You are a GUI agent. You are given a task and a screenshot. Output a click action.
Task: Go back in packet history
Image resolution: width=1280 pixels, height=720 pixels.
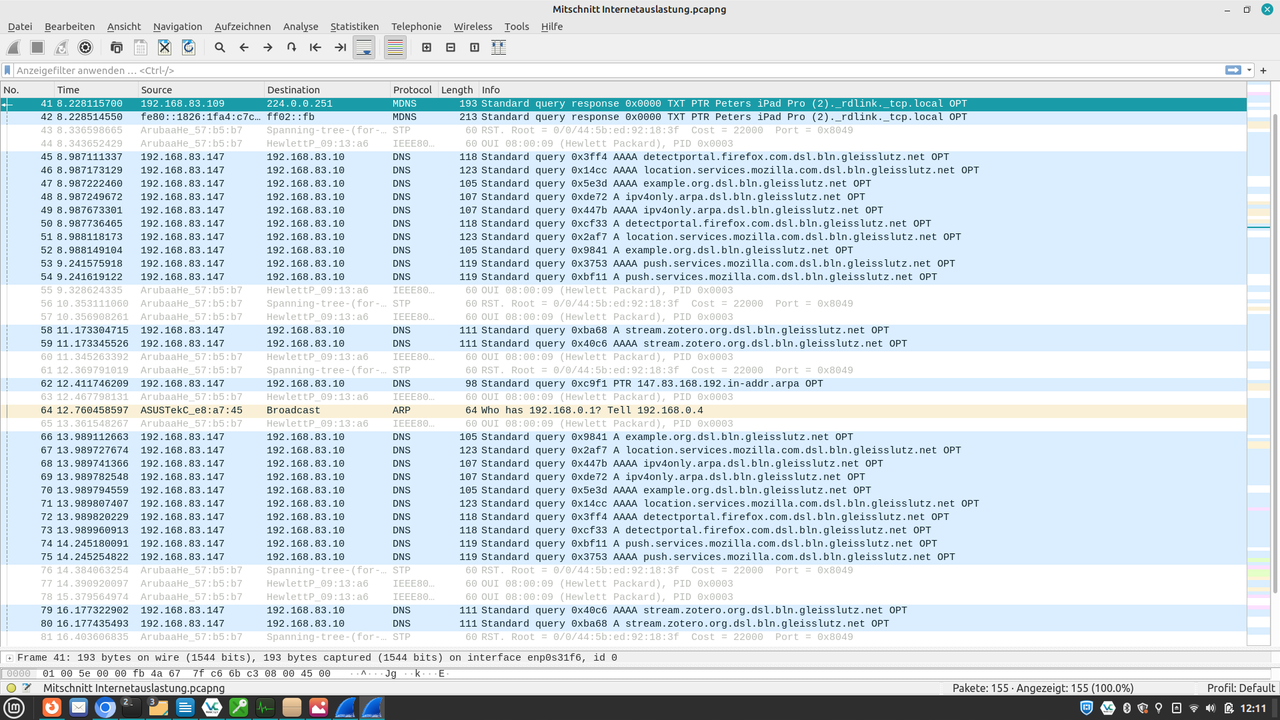pos(244,47)
